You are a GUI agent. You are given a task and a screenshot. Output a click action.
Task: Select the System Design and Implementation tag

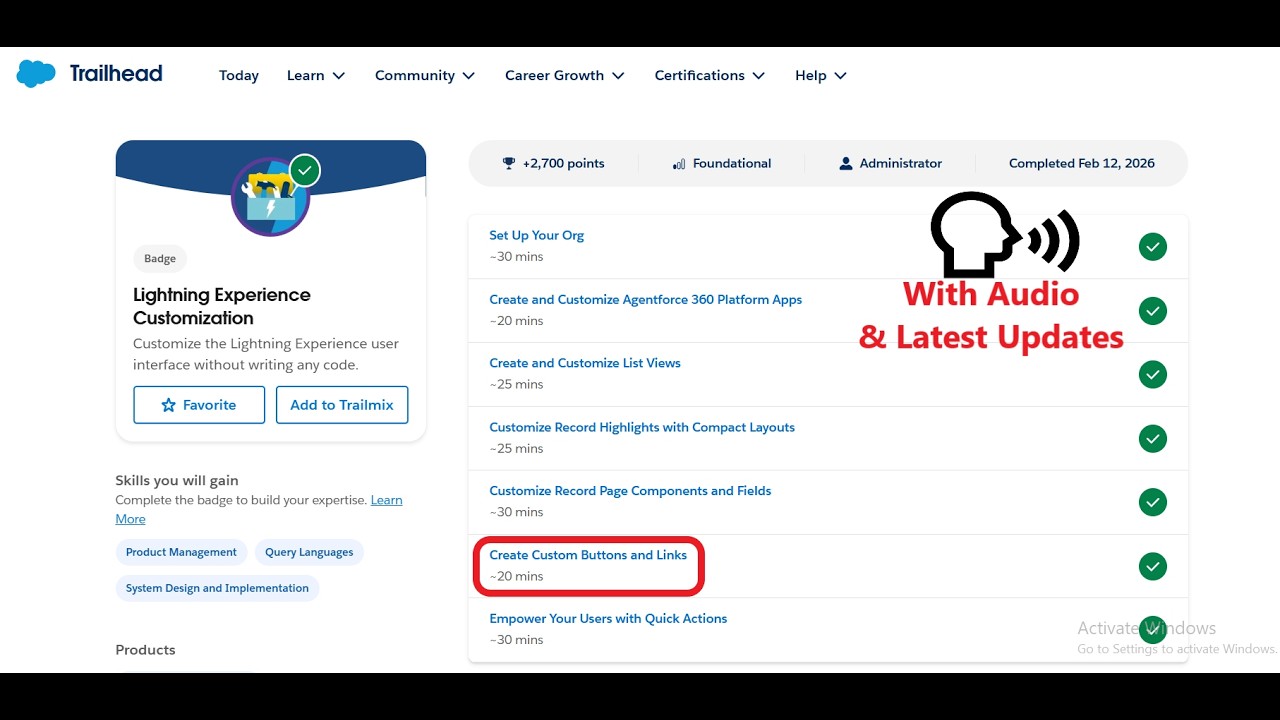[x=217, y=588]
